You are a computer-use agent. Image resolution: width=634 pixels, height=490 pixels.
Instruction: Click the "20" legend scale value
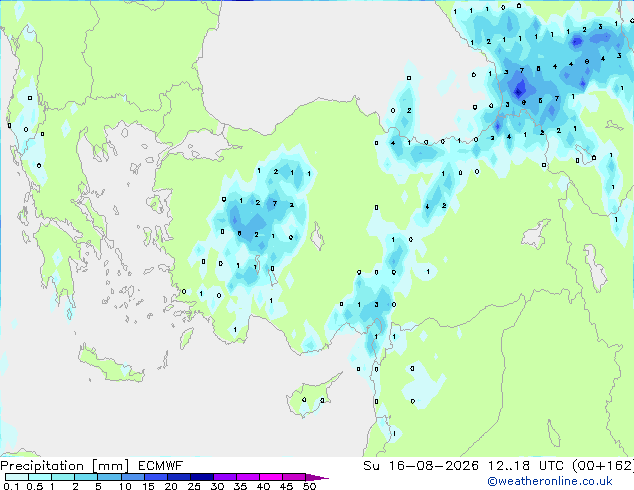pyautogui.click(x=171, y=486)
